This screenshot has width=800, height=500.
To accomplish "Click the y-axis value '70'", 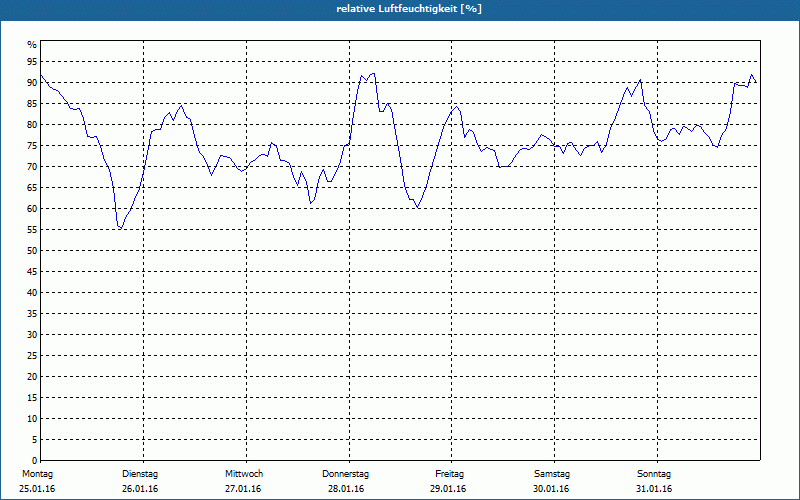I will [x=32, y=167].
